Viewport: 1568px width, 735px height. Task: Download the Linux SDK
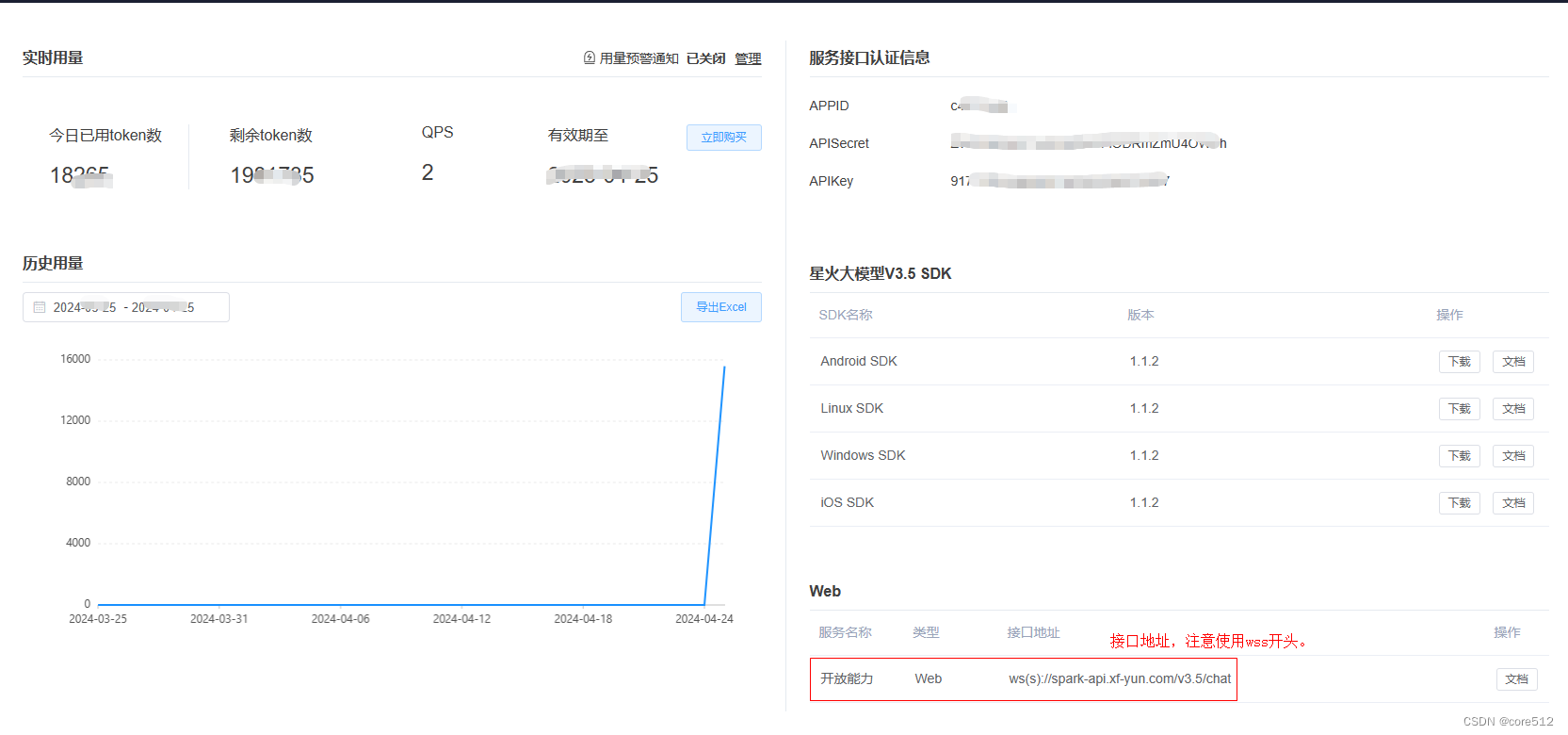1459,409
